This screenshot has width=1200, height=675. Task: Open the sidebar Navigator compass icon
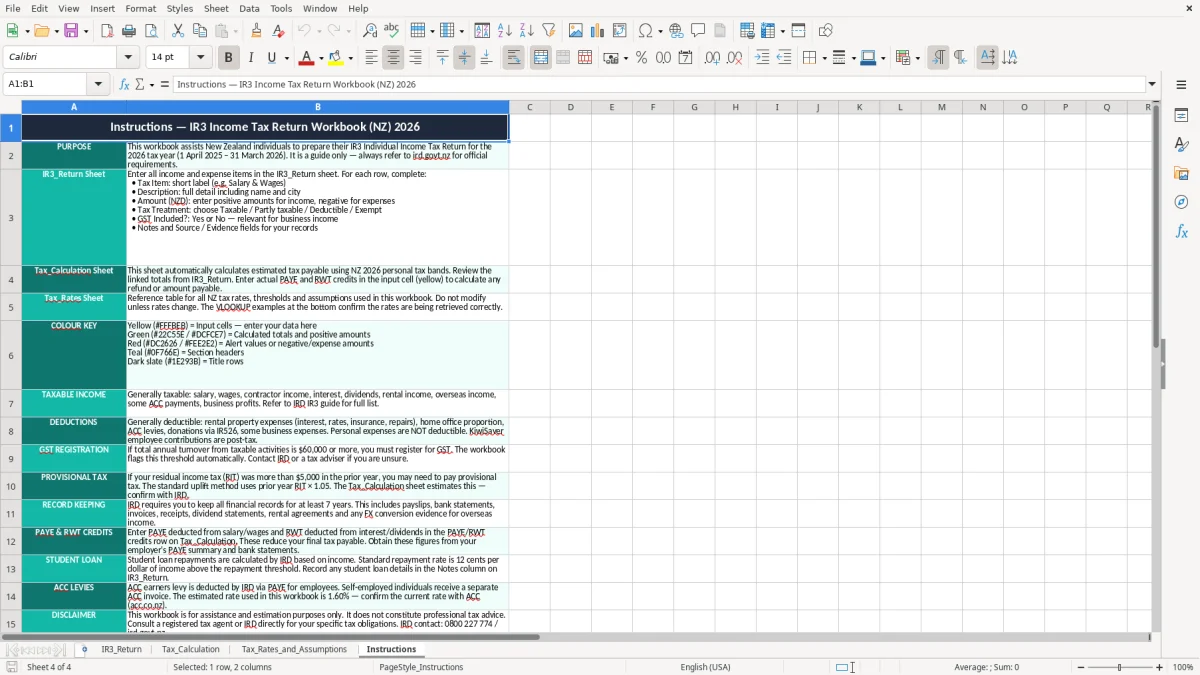coord(1181,202)
